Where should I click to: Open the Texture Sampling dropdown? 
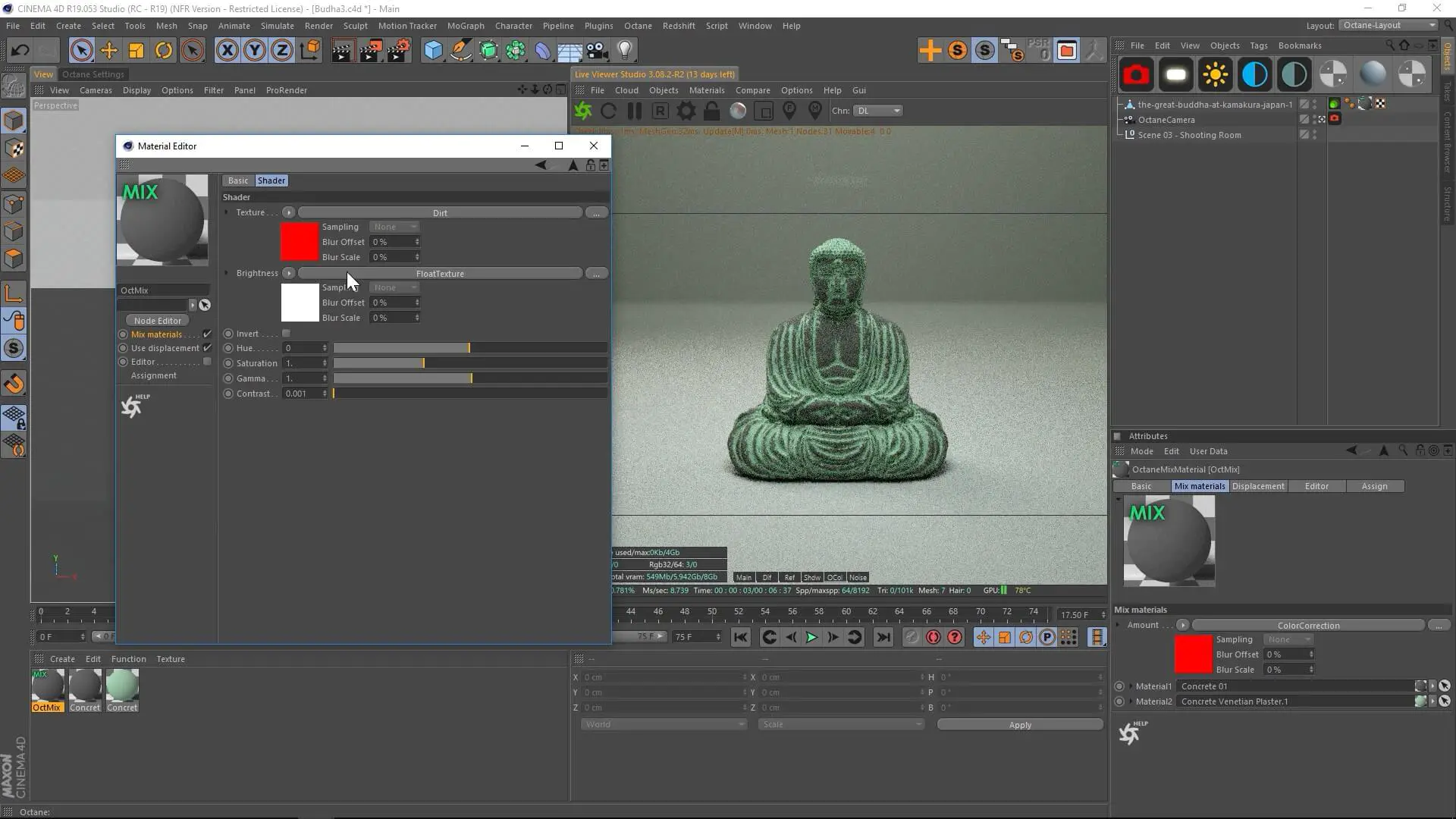pos(394,227)
